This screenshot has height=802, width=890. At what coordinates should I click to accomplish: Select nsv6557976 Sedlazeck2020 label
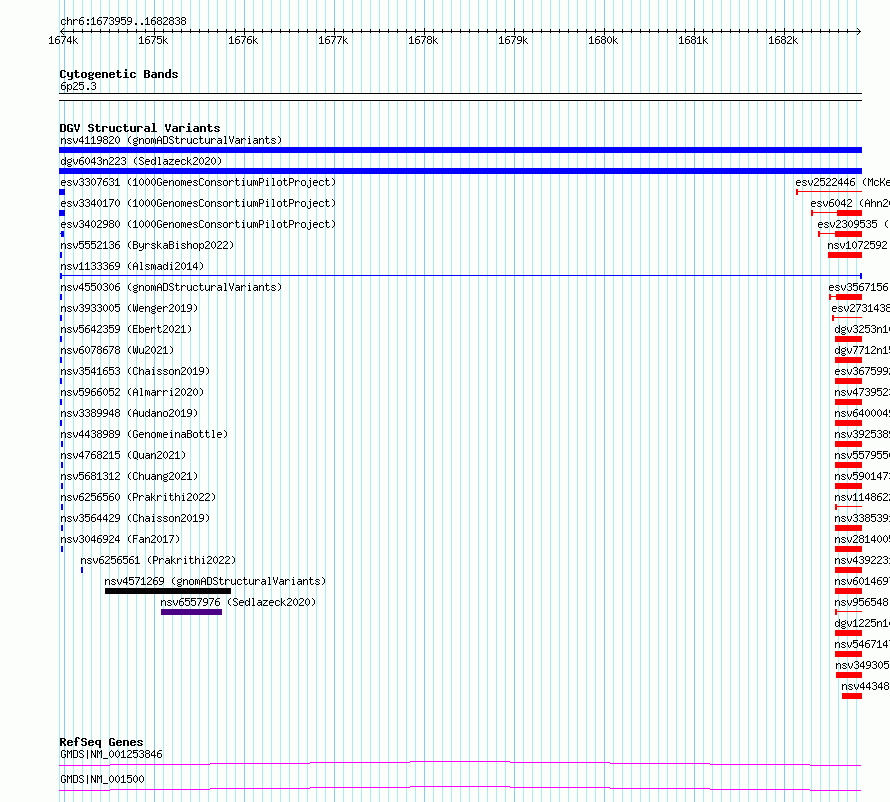(x=238, y=602)
